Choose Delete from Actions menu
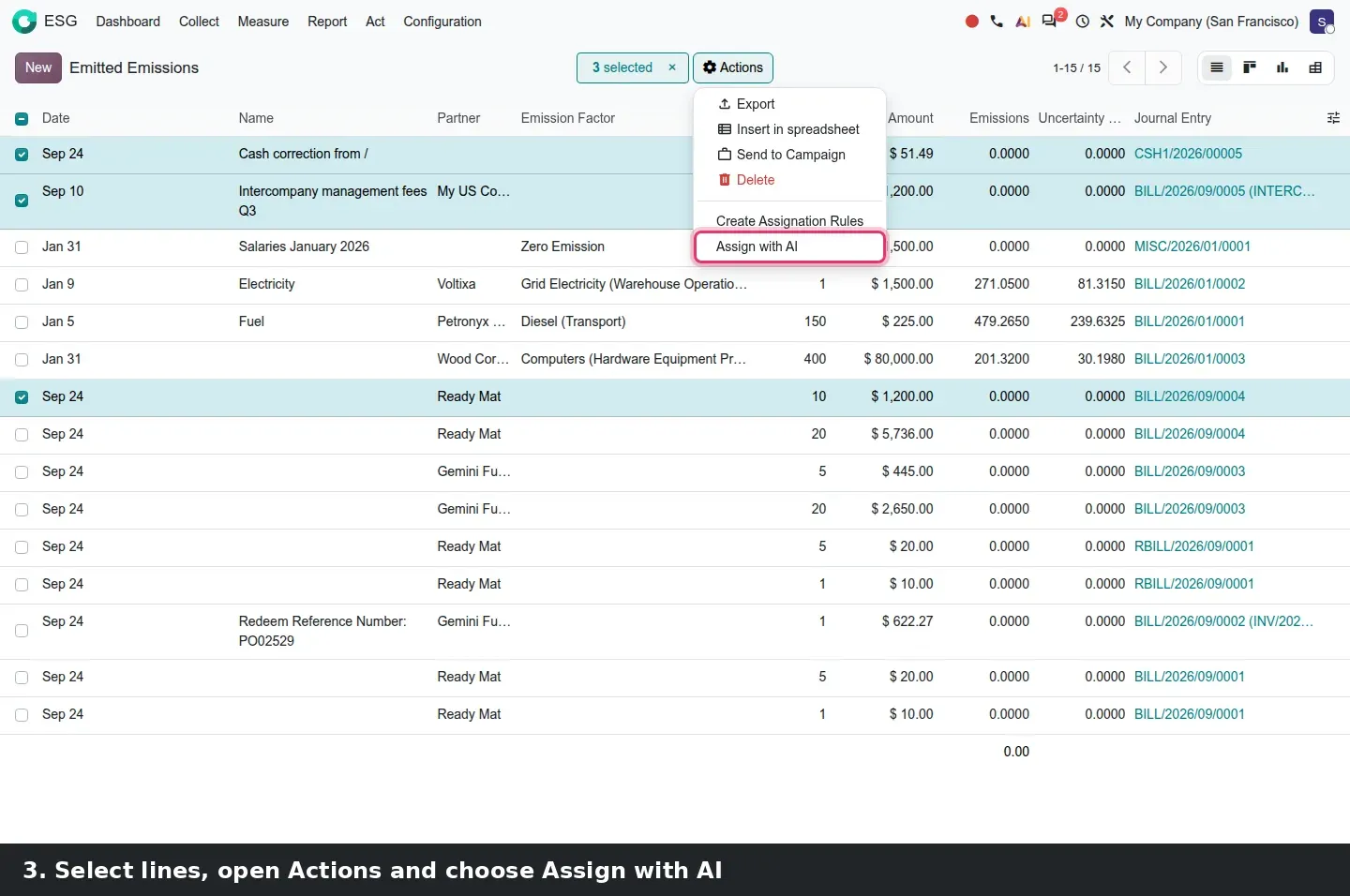Viewport: 1350px width, 896px height. pos(789,180)
